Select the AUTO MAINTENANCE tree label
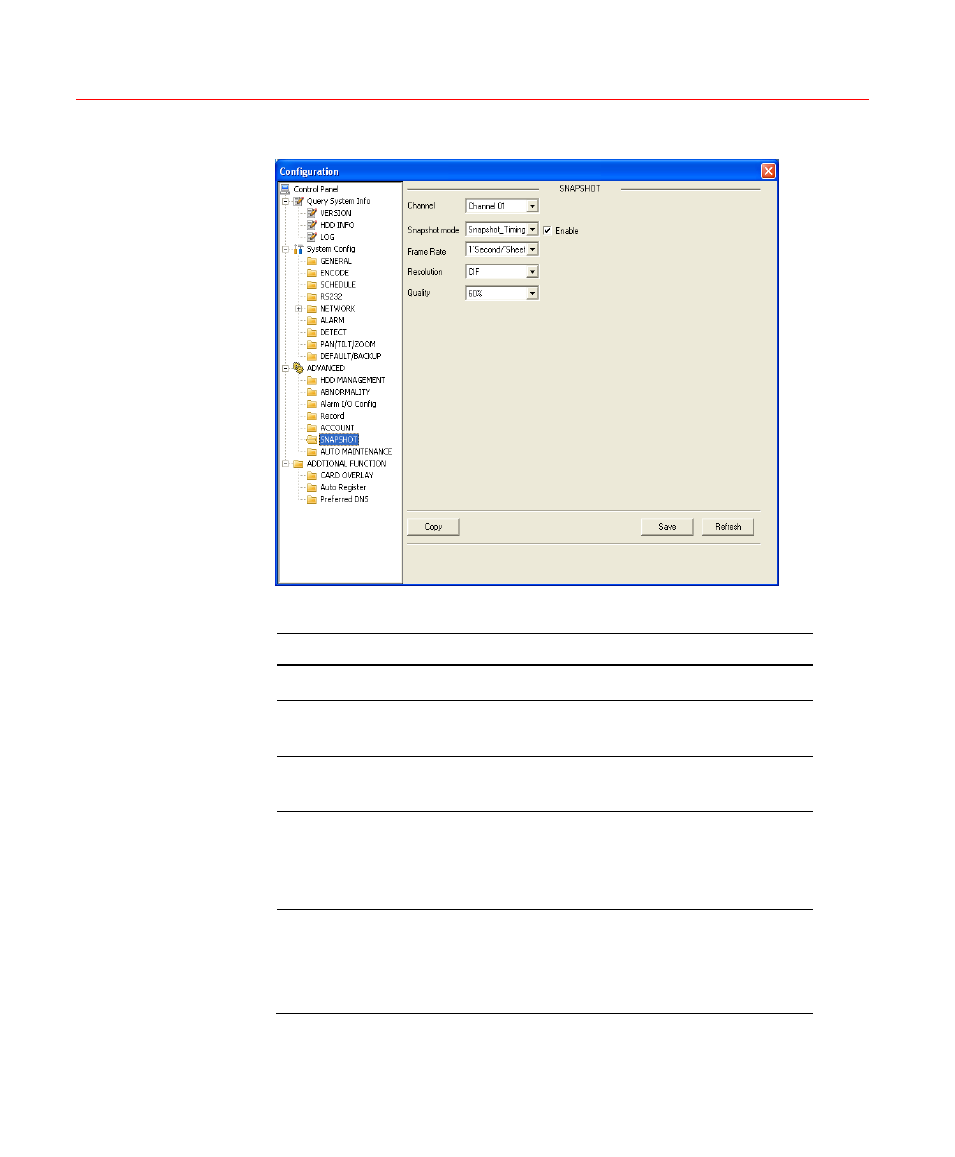This screenshot has width=955, height=1157. tap(356, 452)
